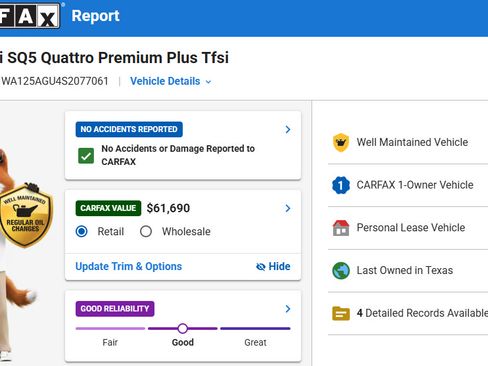This screenshot has width=488, height=366.
Task: Click No Accidents or Damage Reported text
Action: (178, 155)
